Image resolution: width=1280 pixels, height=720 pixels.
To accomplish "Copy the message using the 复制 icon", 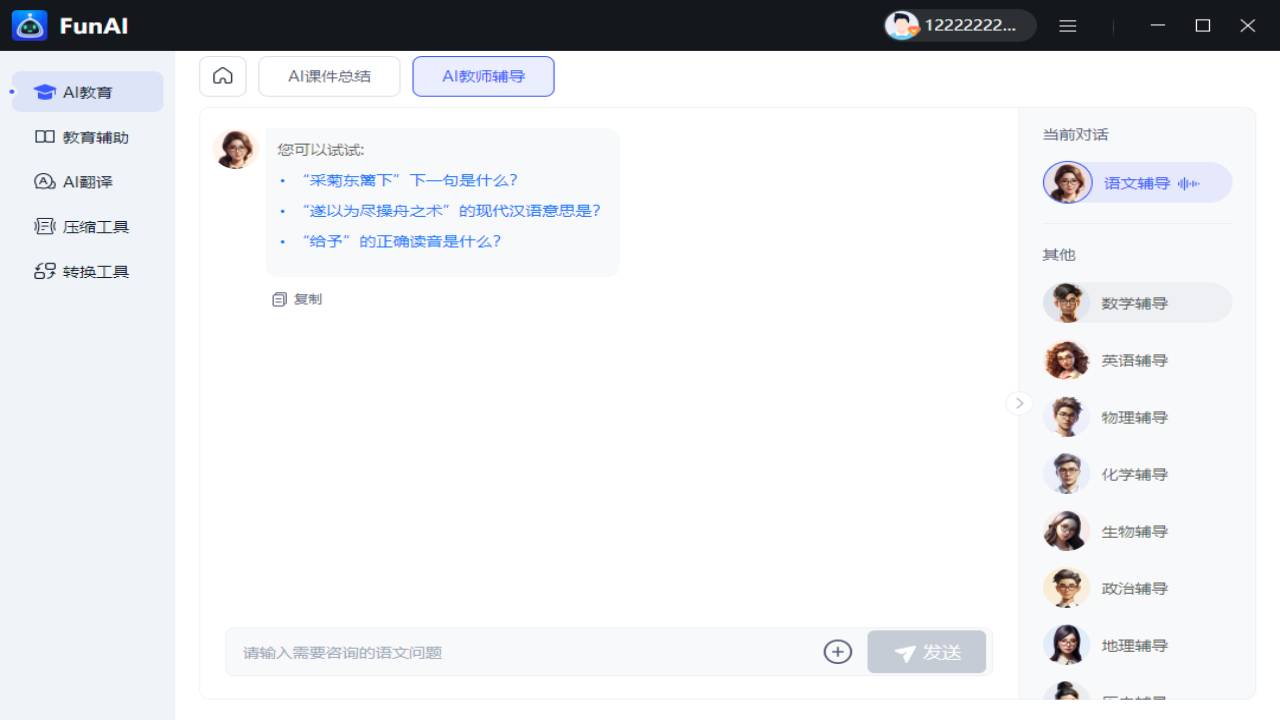I will (x=279, y=298).
